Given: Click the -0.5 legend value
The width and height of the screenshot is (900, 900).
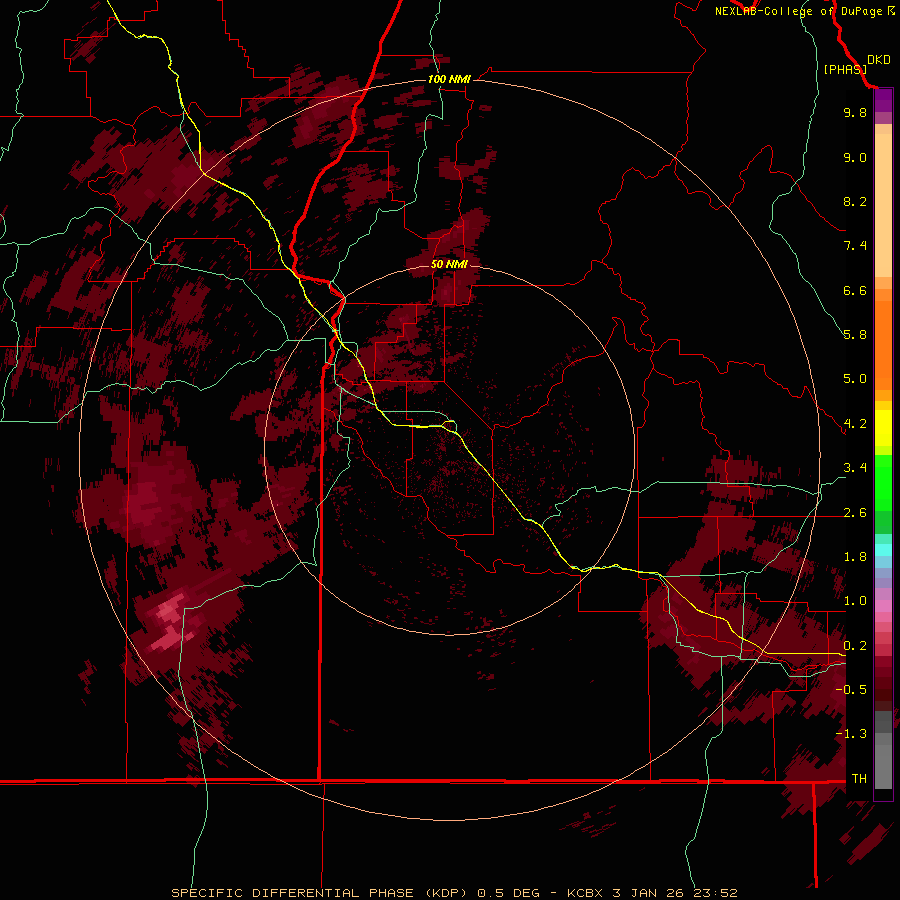Looking at the screenshot, I should coord(851,690).
